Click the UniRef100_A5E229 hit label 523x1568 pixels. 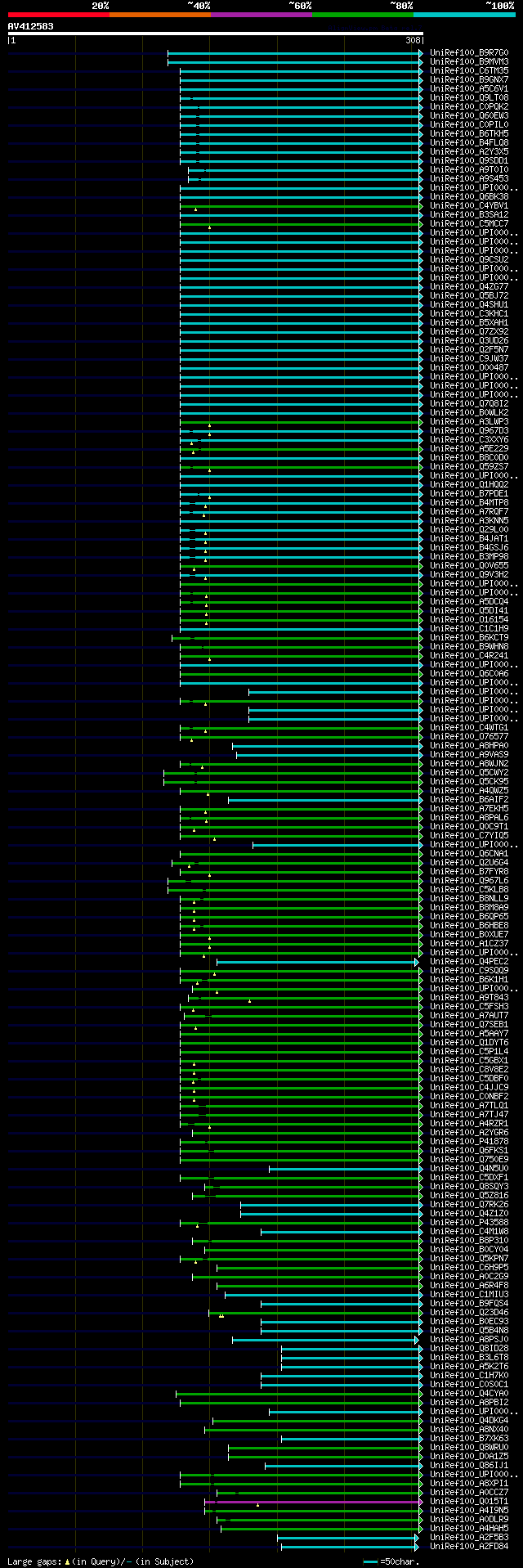pyautogui.click(x=469, y=448)
